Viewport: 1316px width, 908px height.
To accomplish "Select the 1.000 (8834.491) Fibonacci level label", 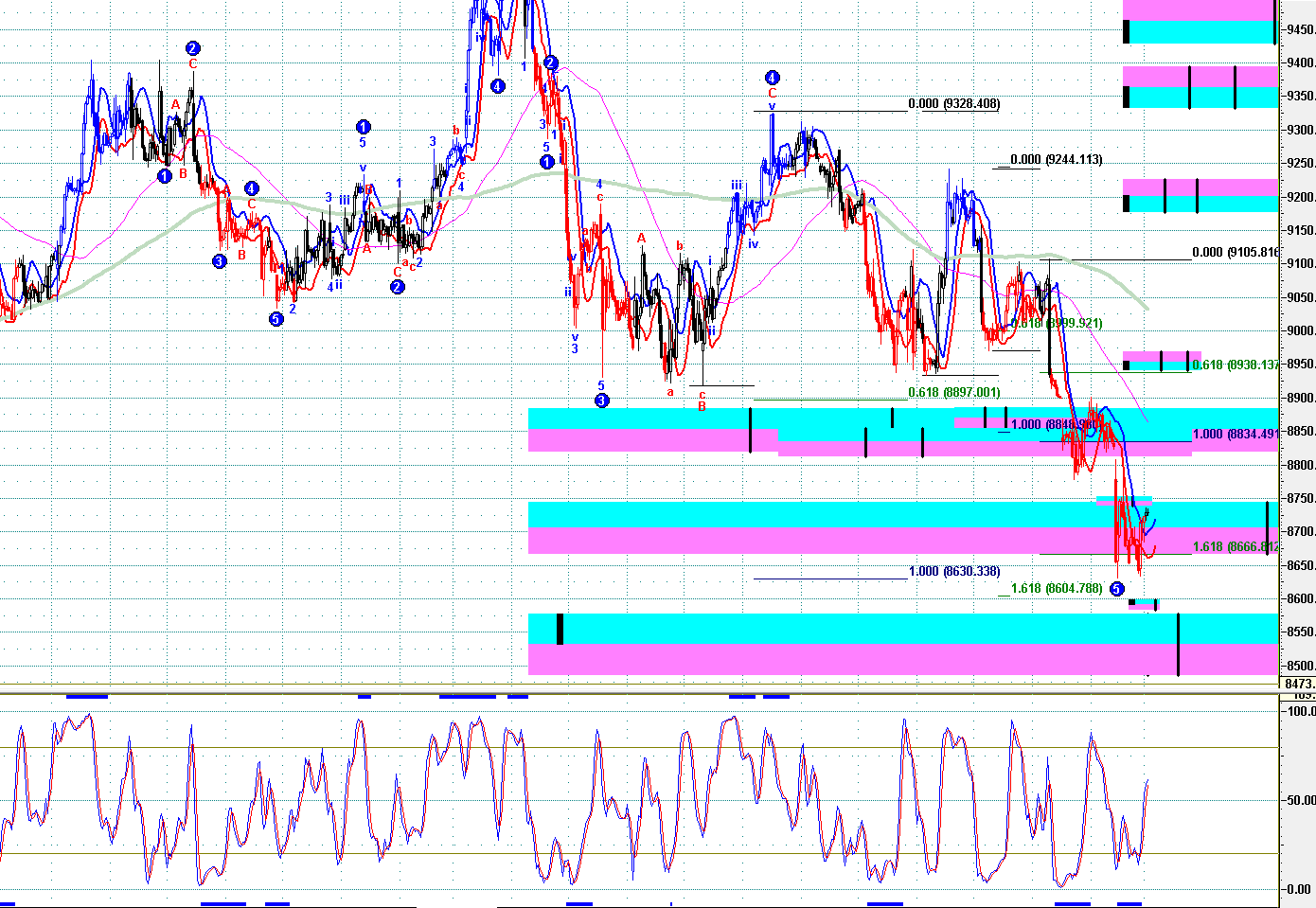I will (x=1235, y=435).
